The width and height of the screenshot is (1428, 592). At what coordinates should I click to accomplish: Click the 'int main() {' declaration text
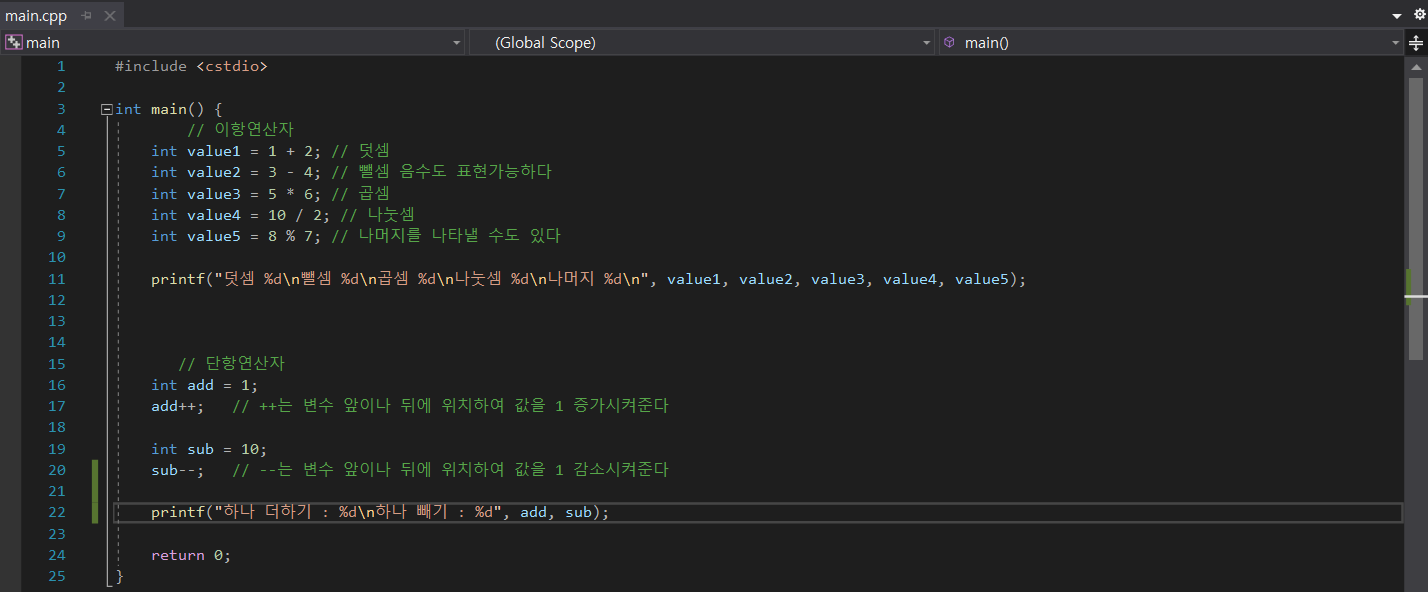point(168,109)
